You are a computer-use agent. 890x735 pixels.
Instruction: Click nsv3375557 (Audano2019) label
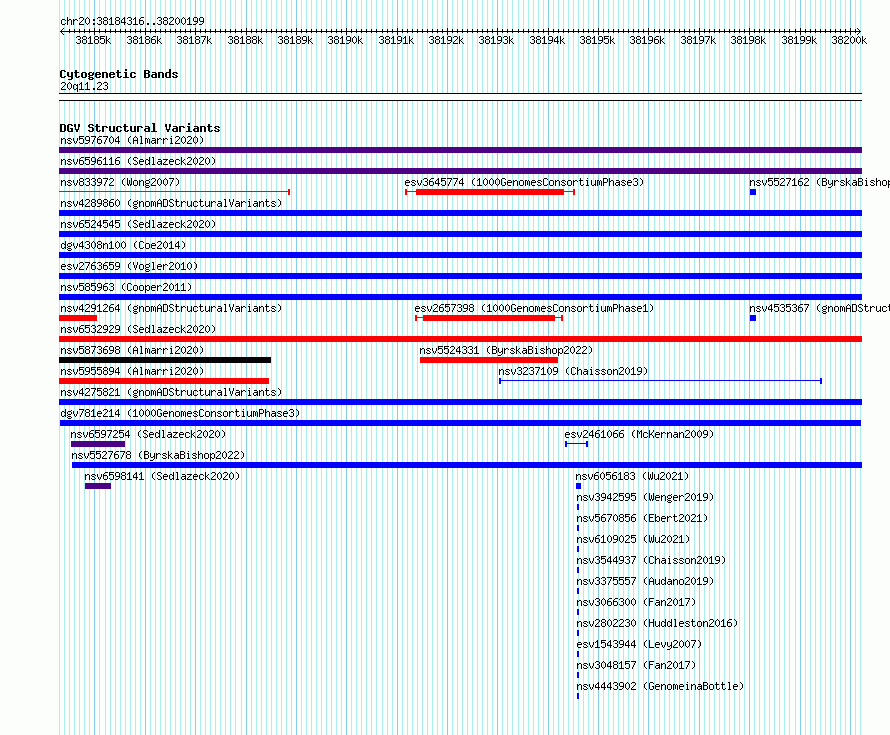tap(645, 581)
